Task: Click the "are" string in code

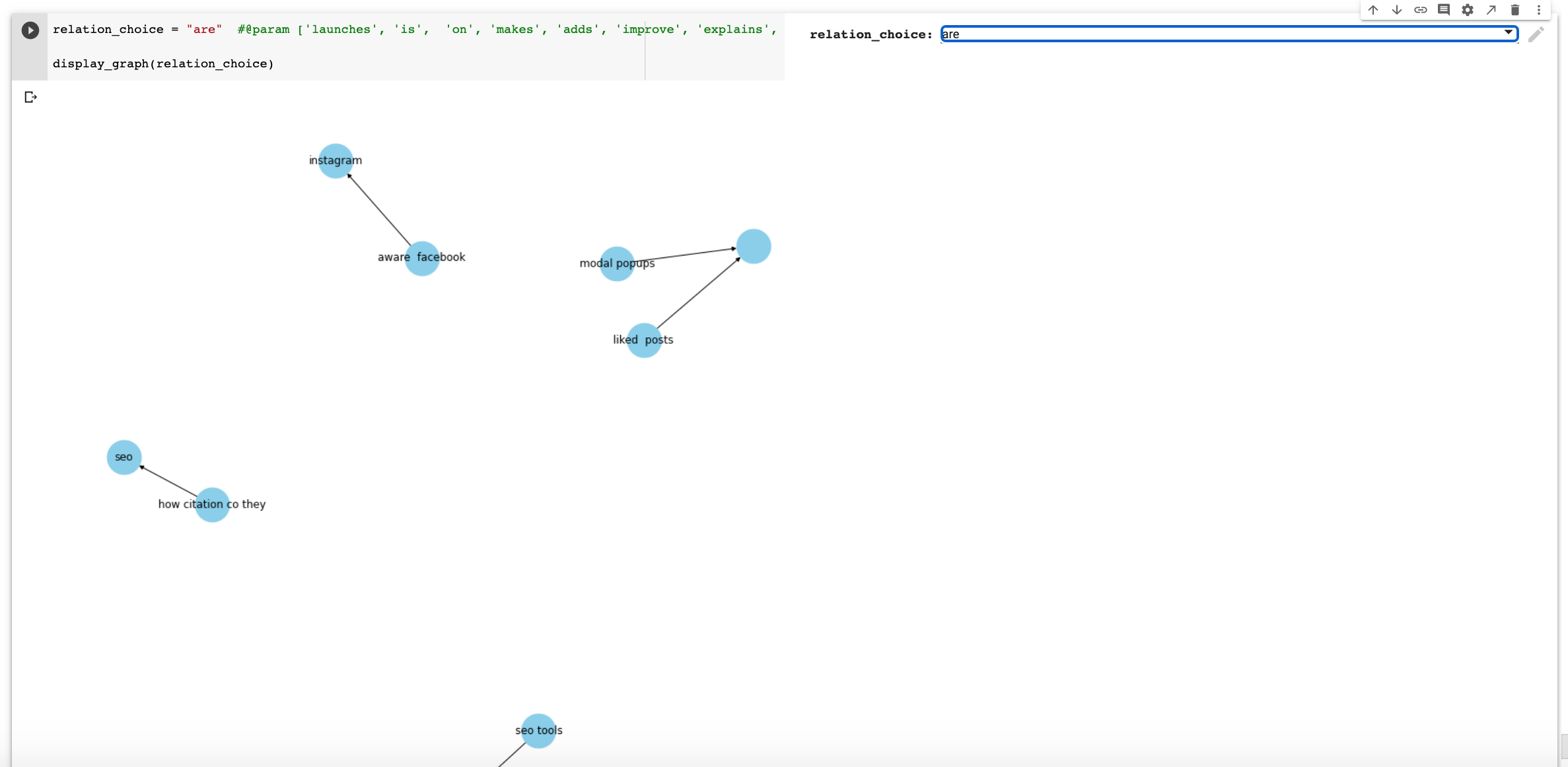Action: point(204,30)
